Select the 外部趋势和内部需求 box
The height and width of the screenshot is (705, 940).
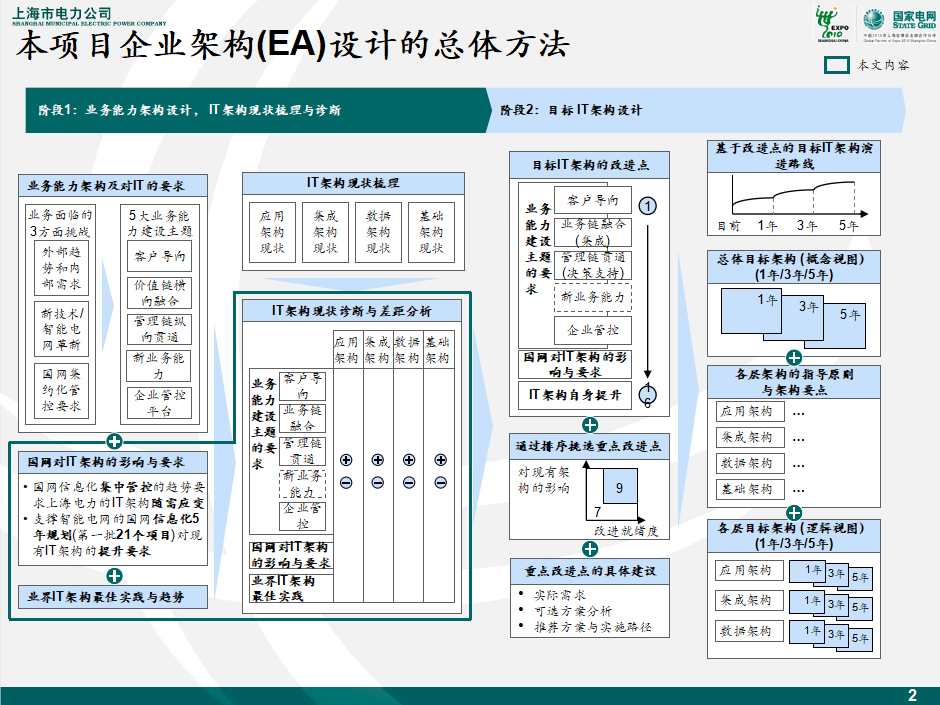61,267
